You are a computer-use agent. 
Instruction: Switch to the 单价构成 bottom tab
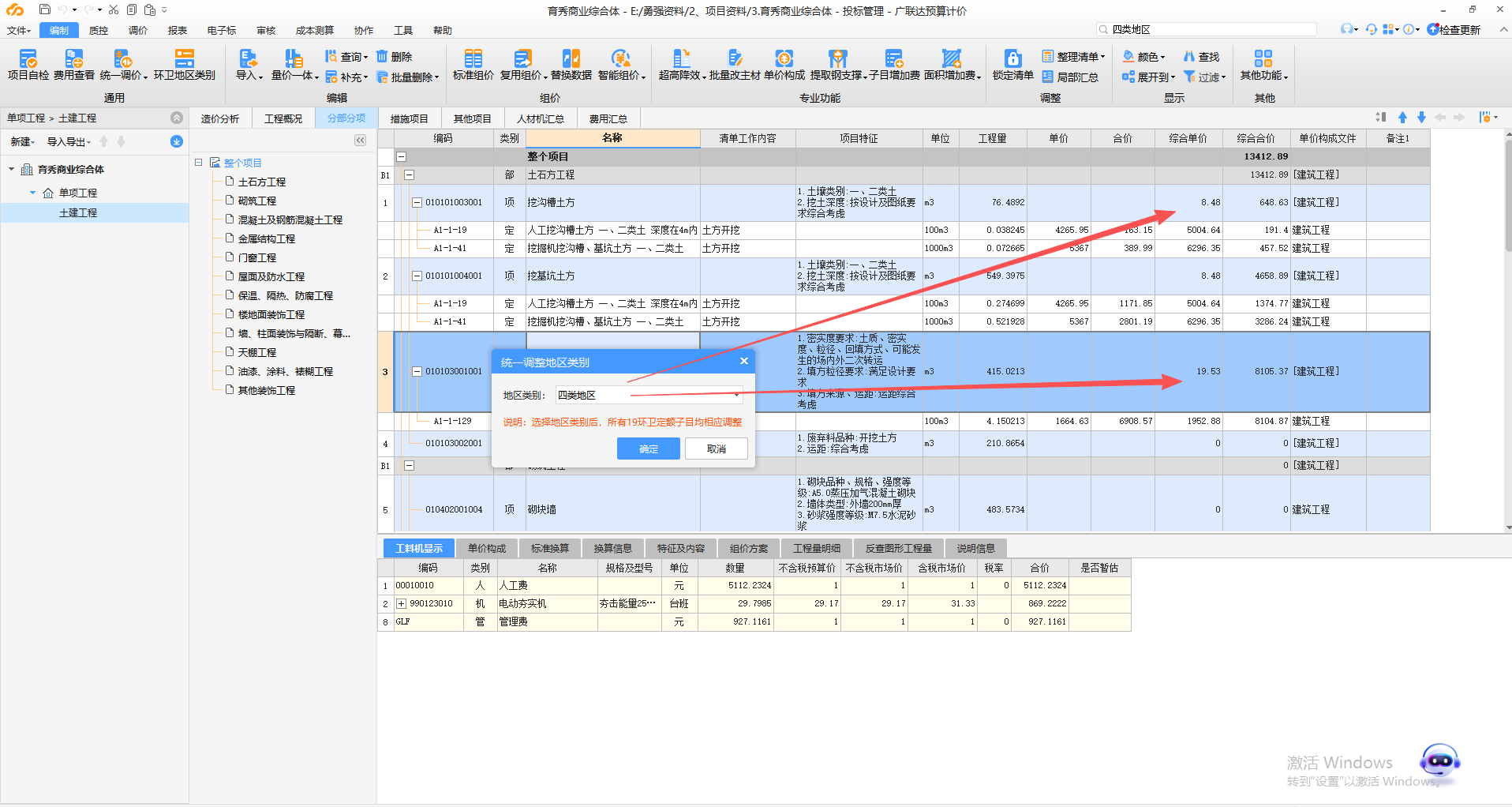pyautogui.click(x=487, y=548)
